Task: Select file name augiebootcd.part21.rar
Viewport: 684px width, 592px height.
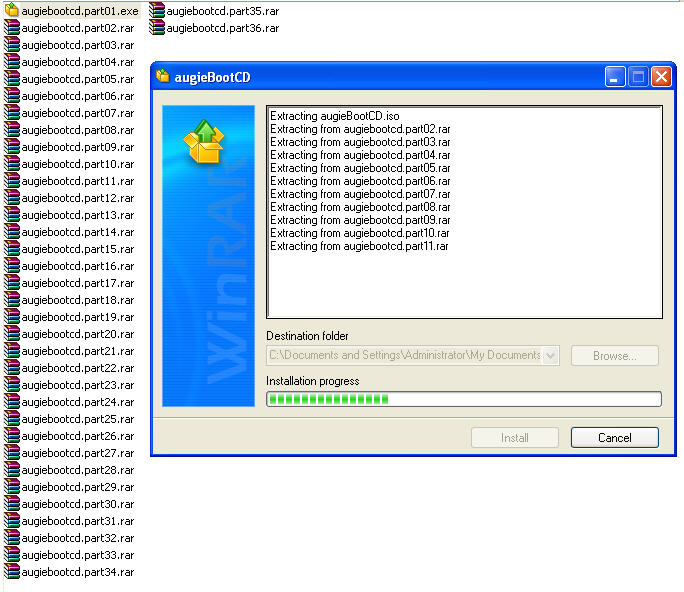Action: pyautogui.click(x=78, y=351)
